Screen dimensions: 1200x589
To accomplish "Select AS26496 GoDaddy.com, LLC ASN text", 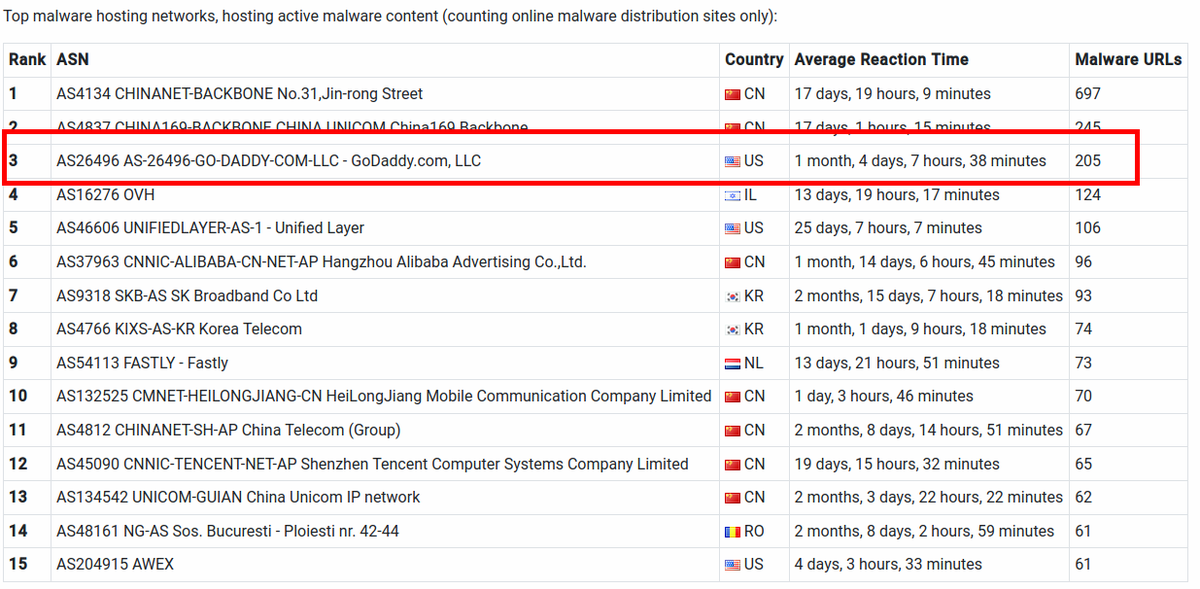I will coord(269,161).
